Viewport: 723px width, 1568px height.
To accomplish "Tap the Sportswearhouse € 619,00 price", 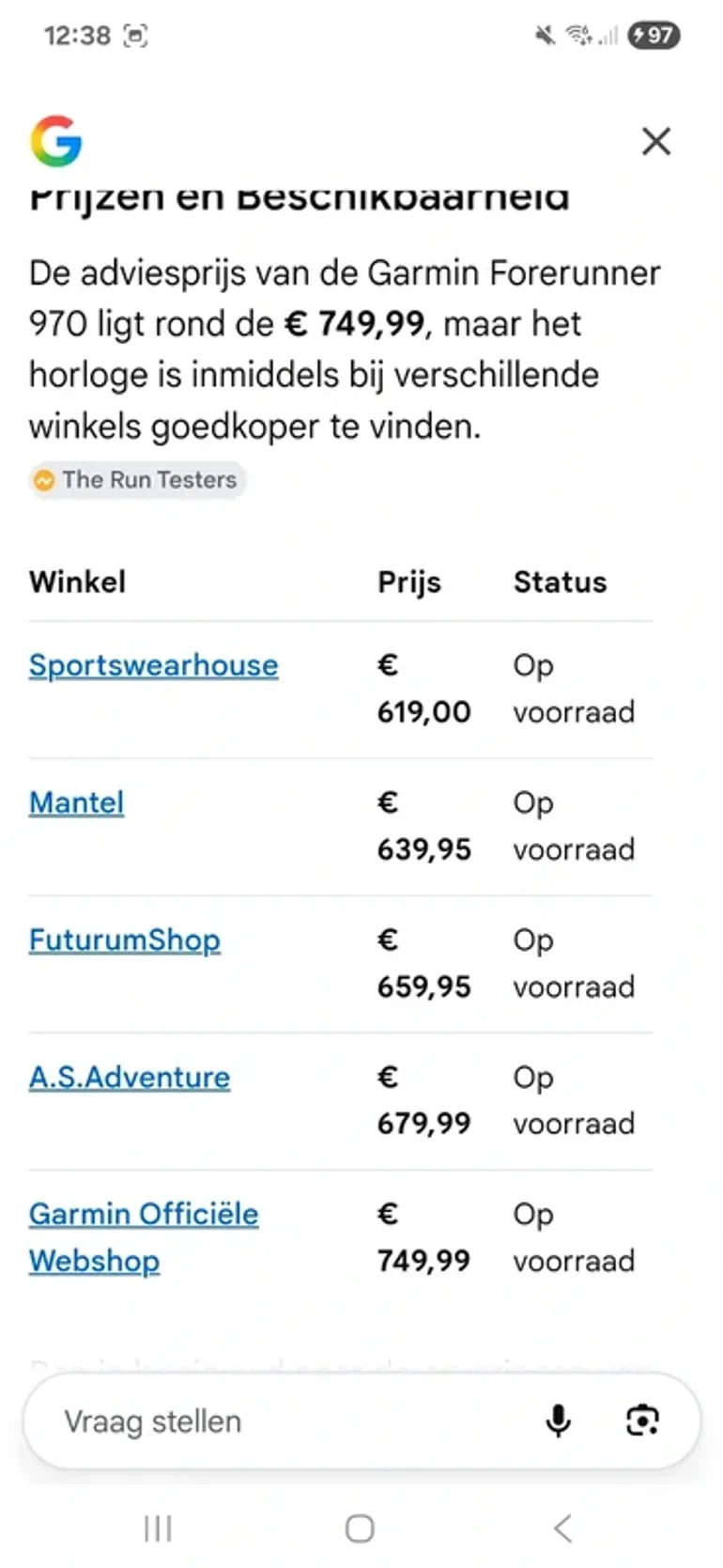I will [423, 689].
